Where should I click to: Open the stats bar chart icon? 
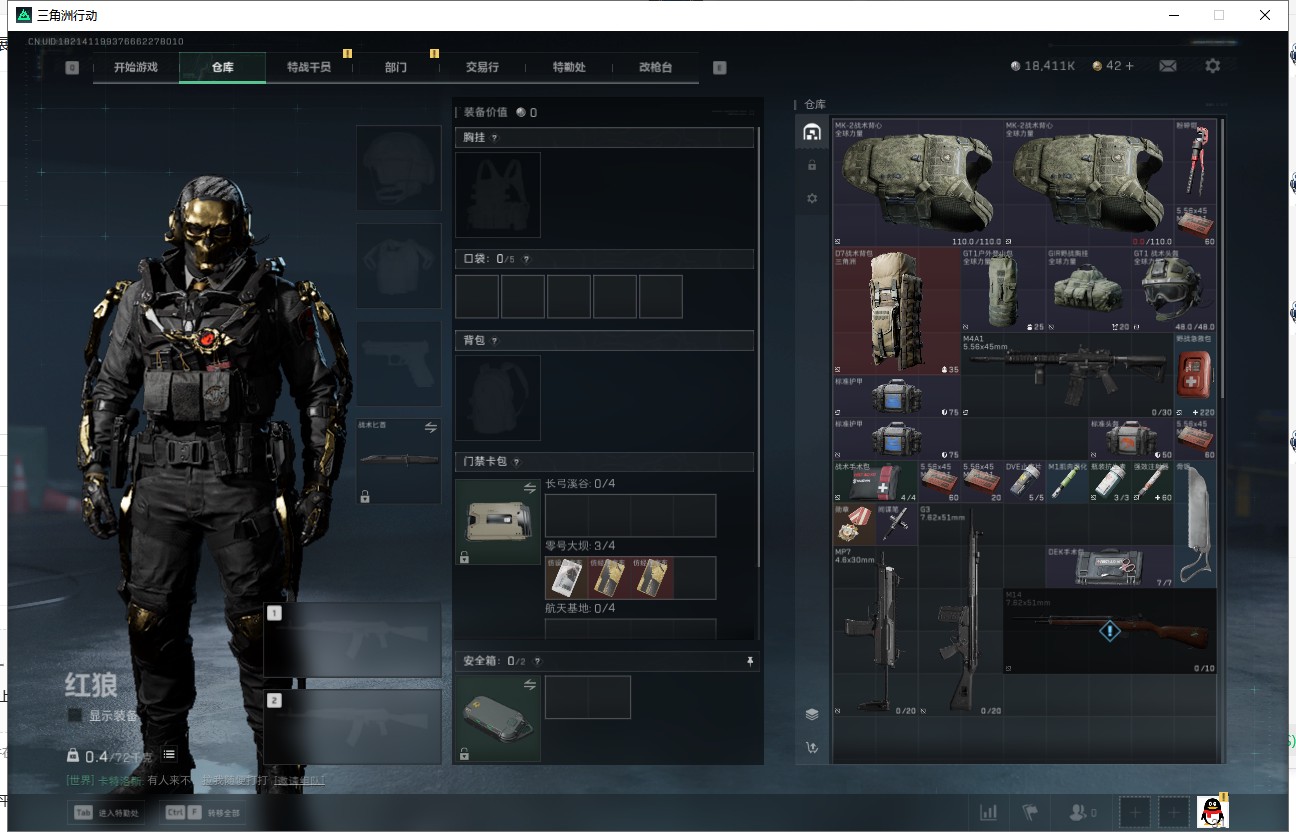pos(988,812)
